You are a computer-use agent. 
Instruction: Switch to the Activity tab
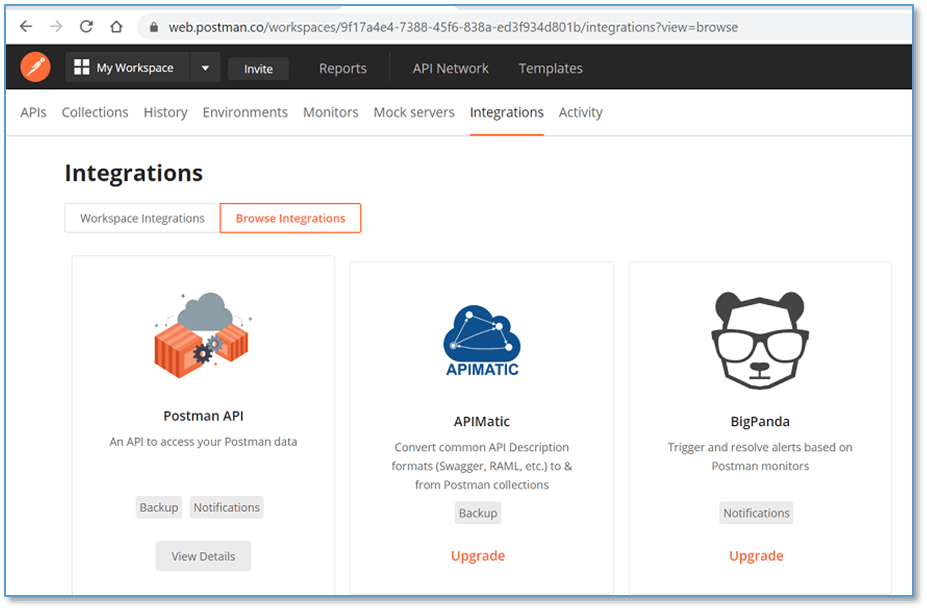coord(581,112)
